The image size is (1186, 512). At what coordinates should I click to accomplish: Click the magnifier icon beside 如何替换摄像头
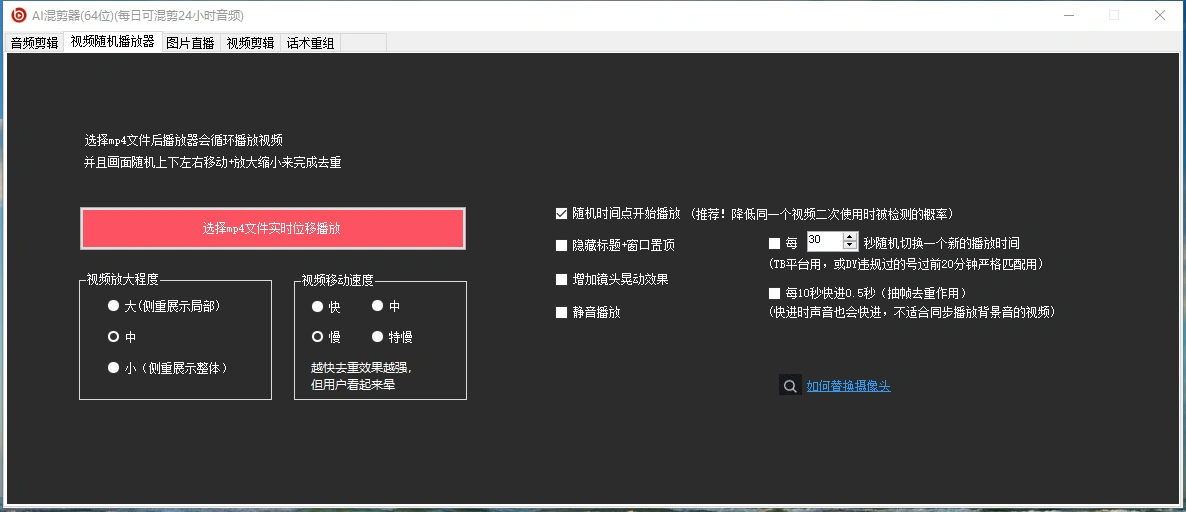pos(789,386)
